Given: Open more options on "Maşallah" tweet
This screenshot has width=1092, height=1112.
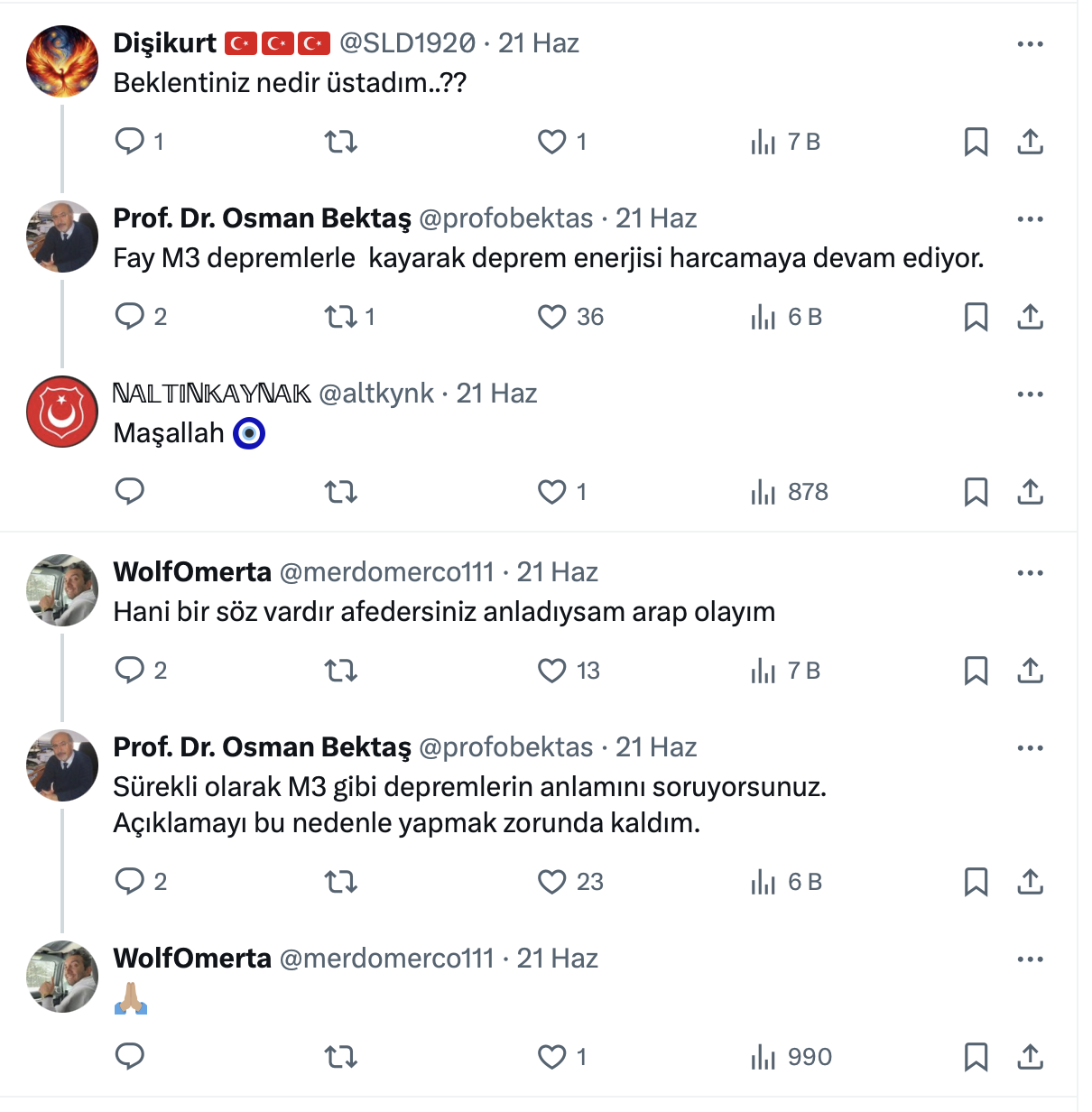Looking at the screenshot, I should tap(1030, 394).
